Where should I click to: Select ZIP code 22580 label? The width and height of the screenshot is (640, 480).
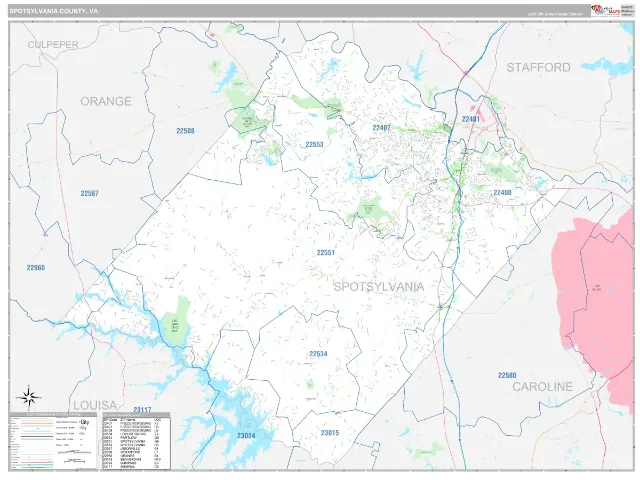coord(507,375)
